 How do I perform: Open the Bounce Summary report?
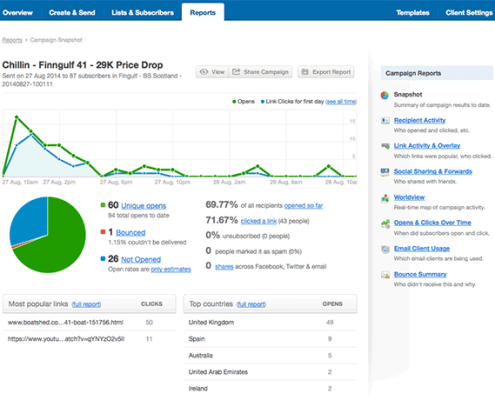click(420, 274)
